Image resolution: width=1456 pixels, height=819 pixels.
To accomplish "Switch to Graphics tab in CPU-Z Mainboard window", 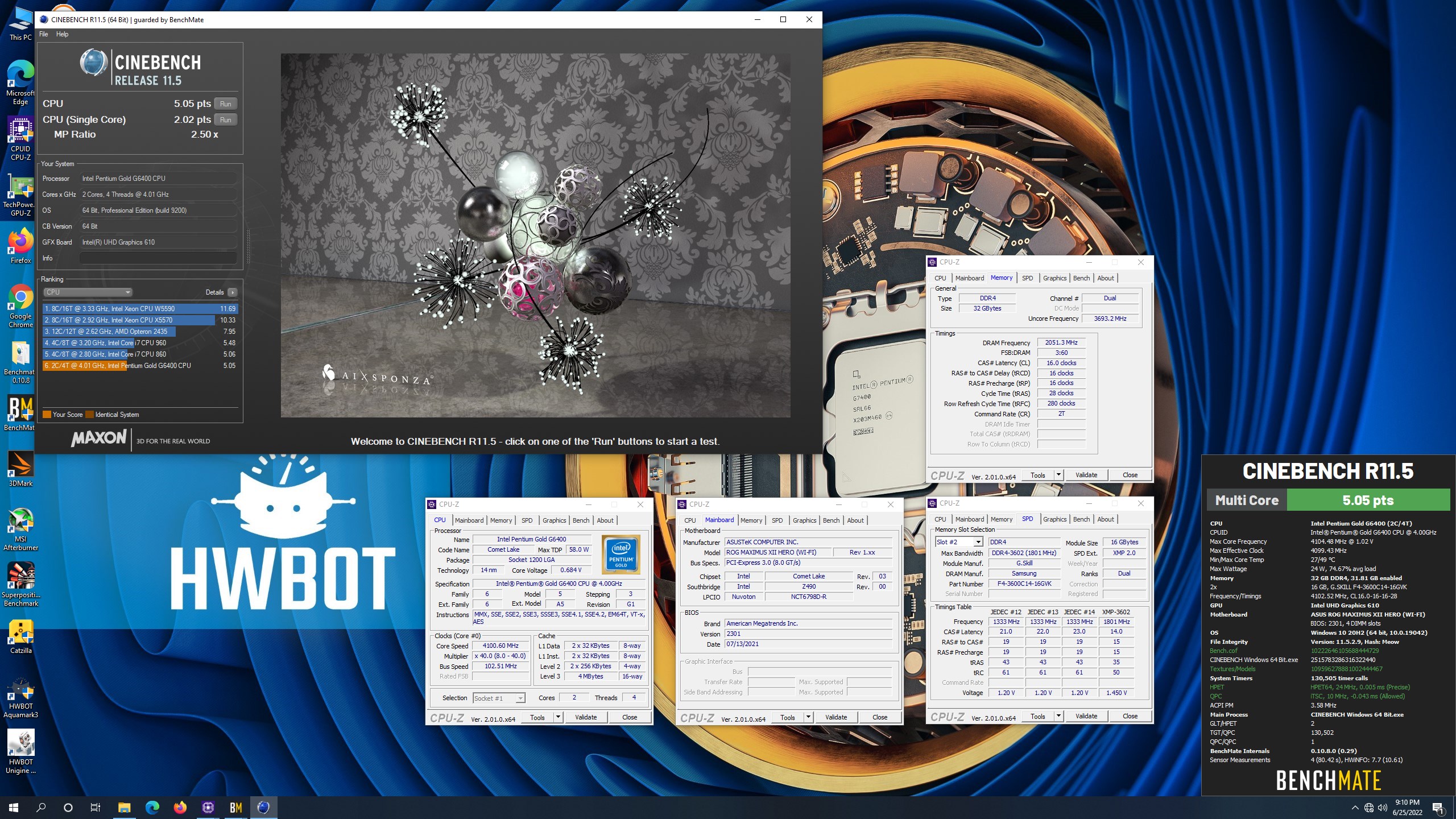I will [804, 520].
